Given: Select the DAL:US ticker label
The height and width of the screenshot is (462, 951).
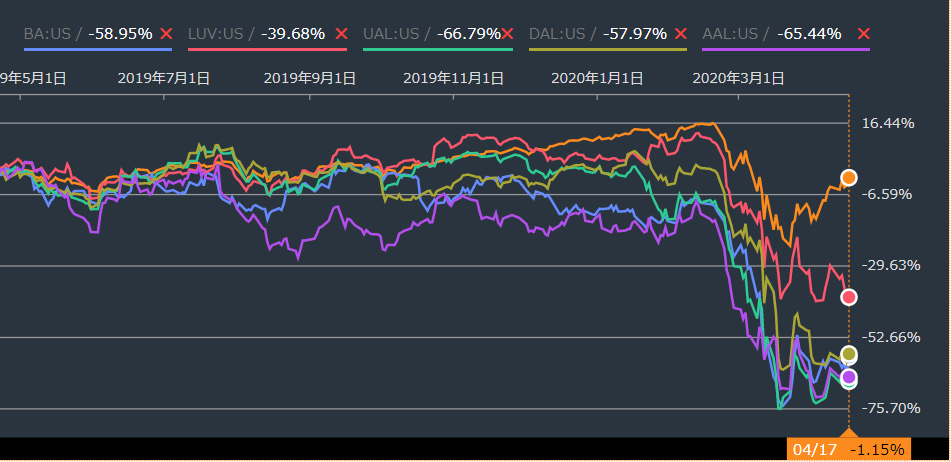Looking at the screenshot, I should [x=556, y=34].
